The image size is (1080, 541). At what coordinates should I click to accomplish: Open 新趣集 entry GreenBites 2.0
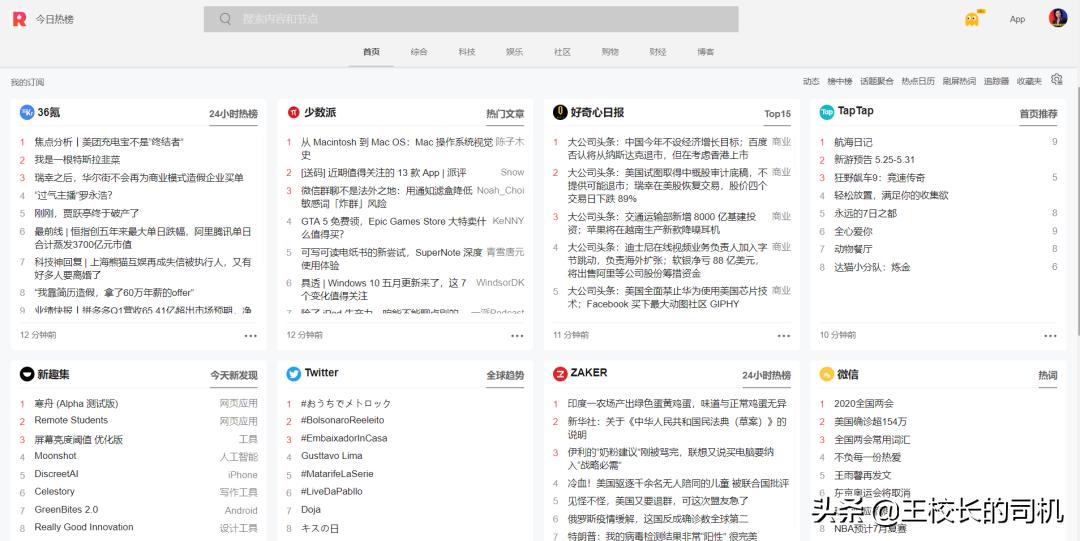[66, 510]
